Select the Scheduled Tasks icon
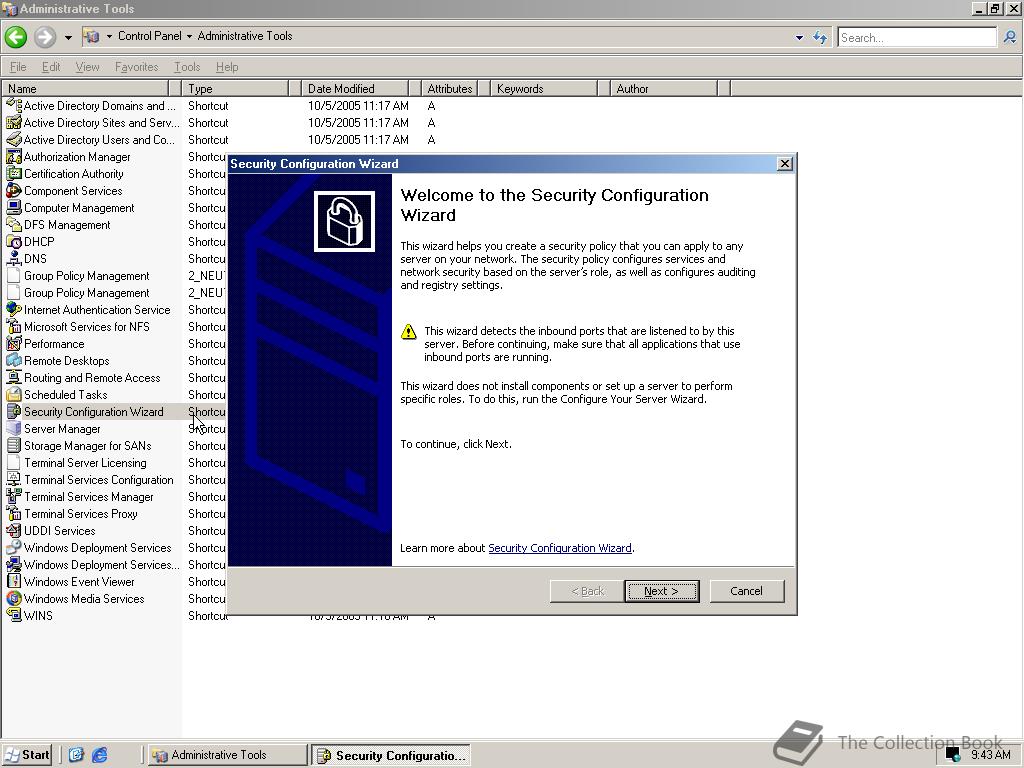 14,394
